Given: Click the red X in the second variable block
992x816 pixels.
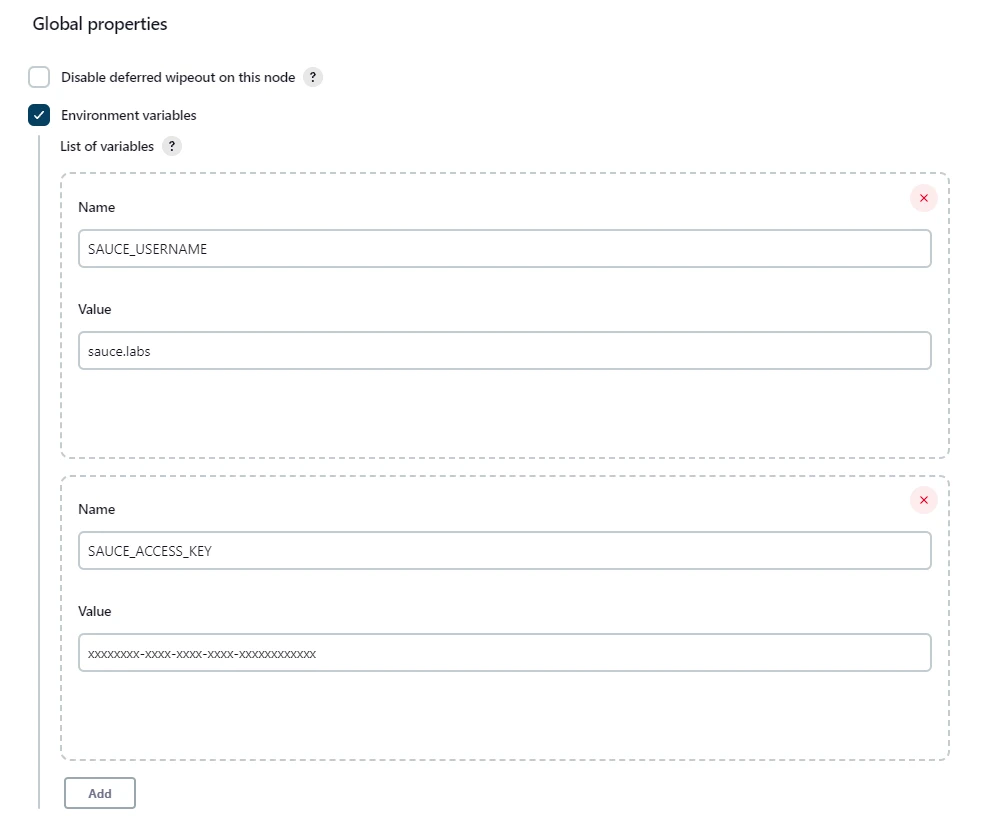Looking at the screenshot, I should tap(923, 500).
